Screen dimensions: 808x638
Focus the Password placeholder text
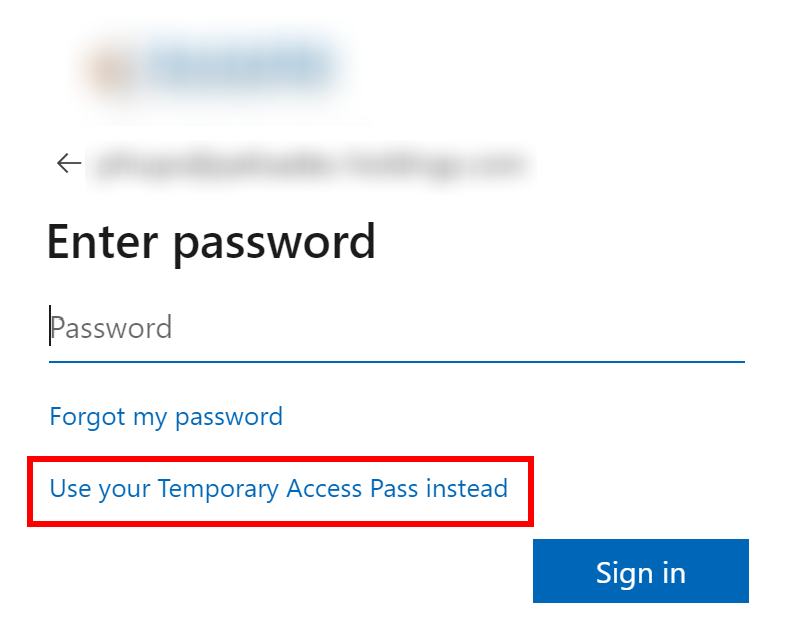tap(111, 328)
